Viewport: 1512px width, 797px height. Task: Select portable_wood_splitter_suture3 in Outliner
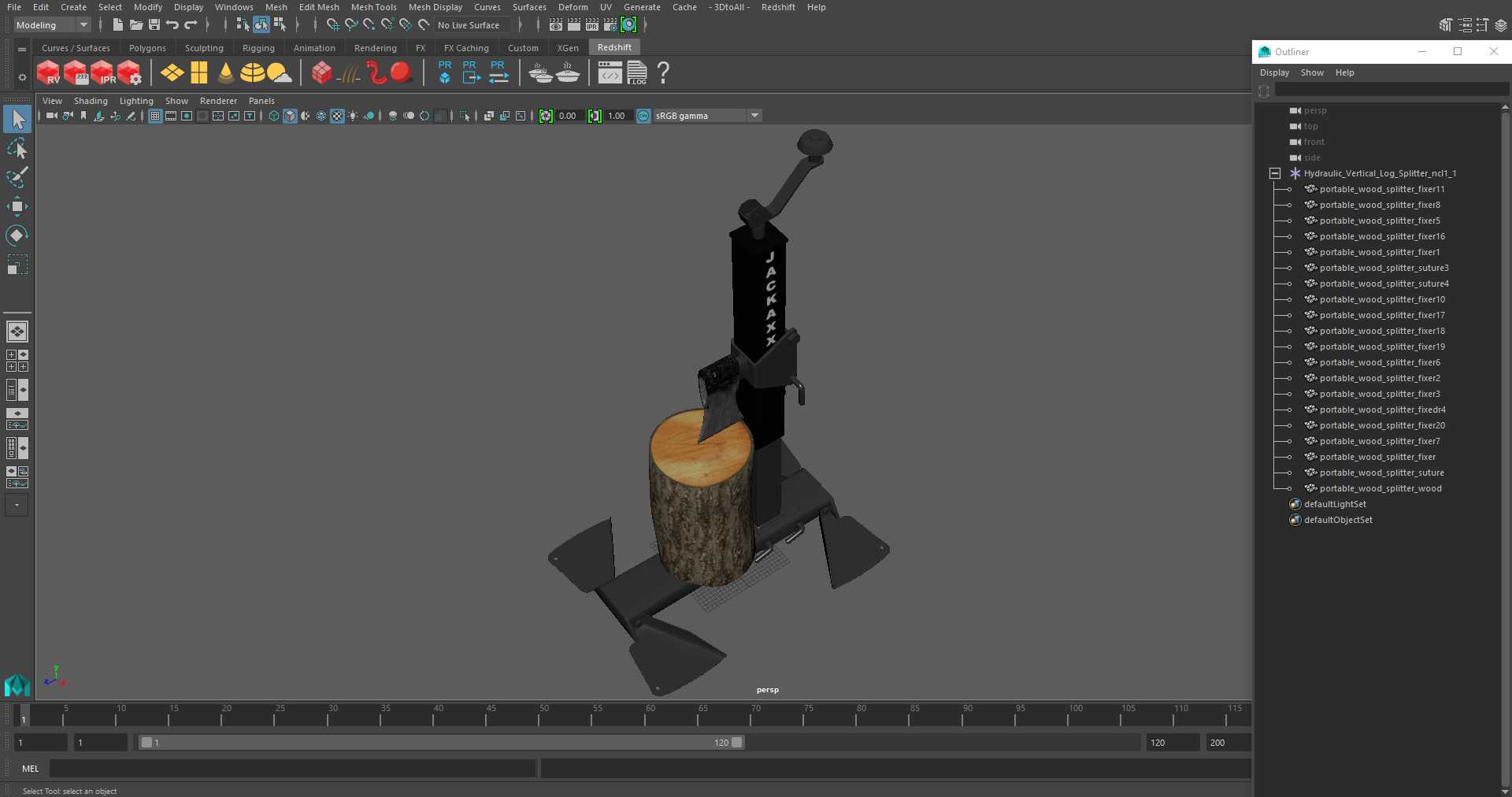(1384, 268)
